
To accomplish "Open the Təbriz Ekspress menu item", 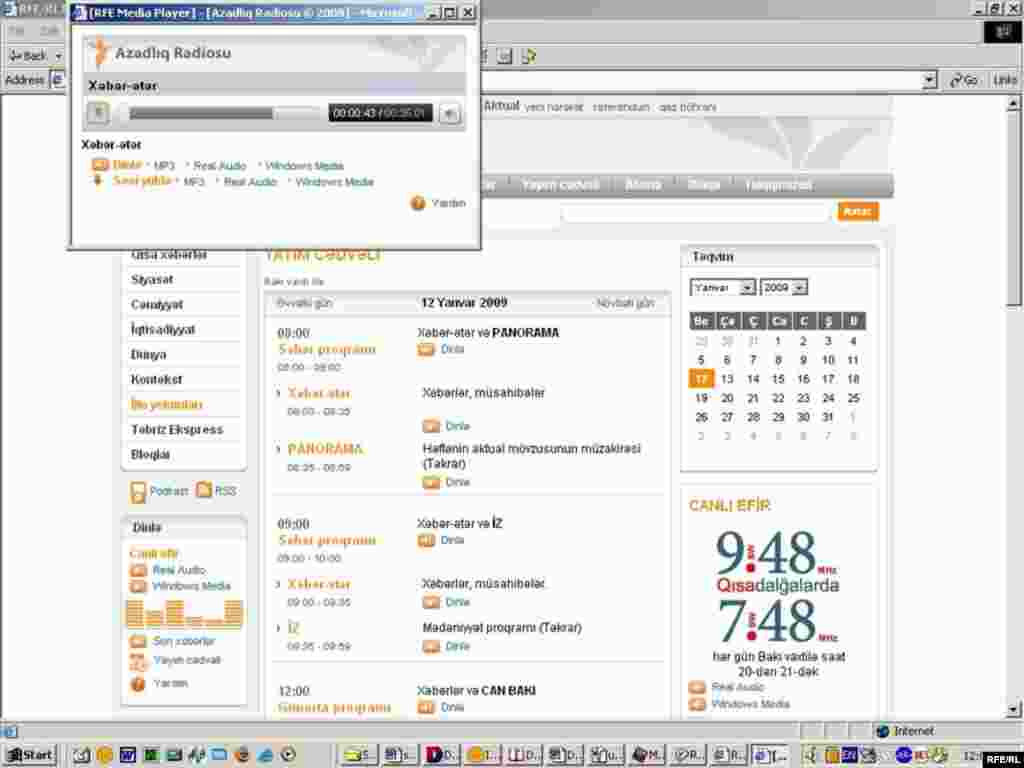I will coord(177,430).
